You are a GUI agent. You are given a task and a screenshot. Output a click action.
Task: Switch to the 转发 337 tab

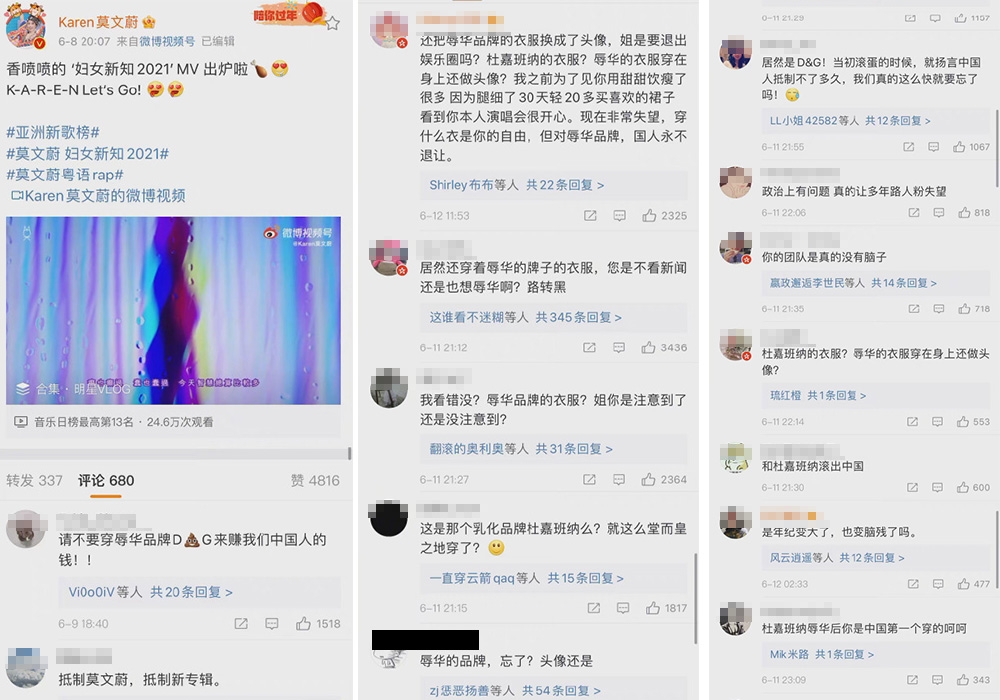click(34, 480)
